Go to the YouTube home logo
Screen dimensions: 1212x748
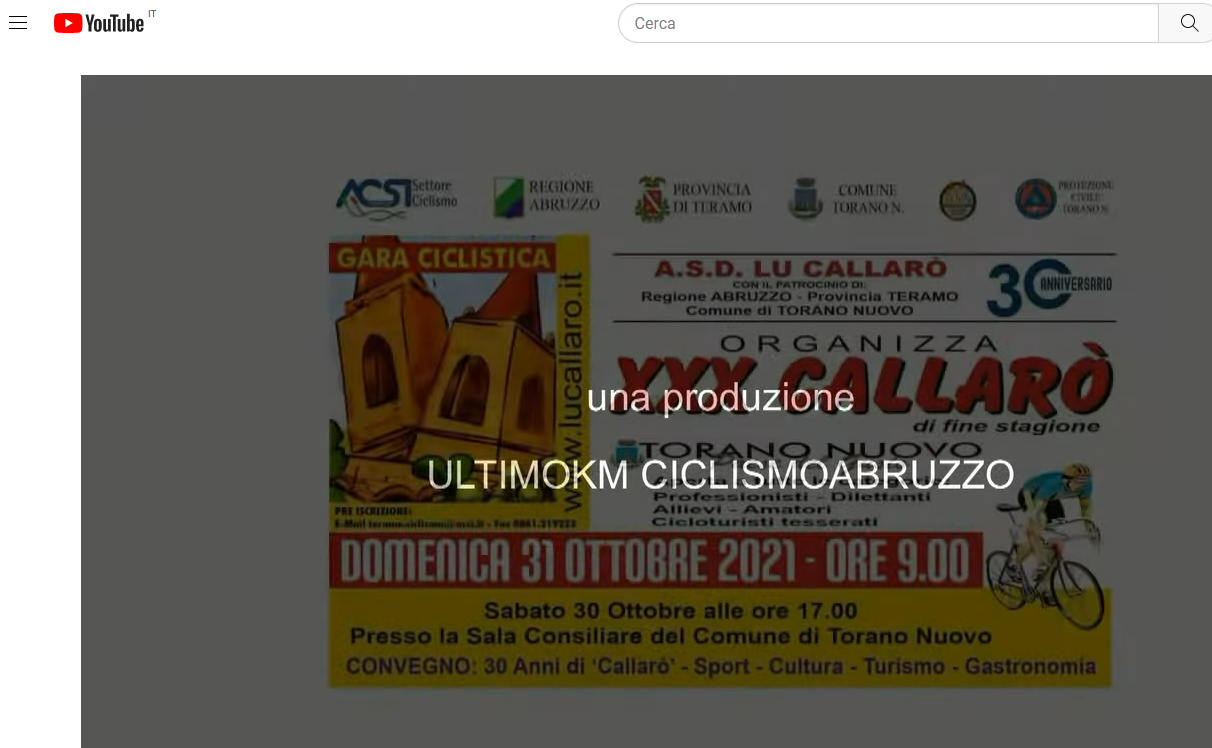coord(99,23)
